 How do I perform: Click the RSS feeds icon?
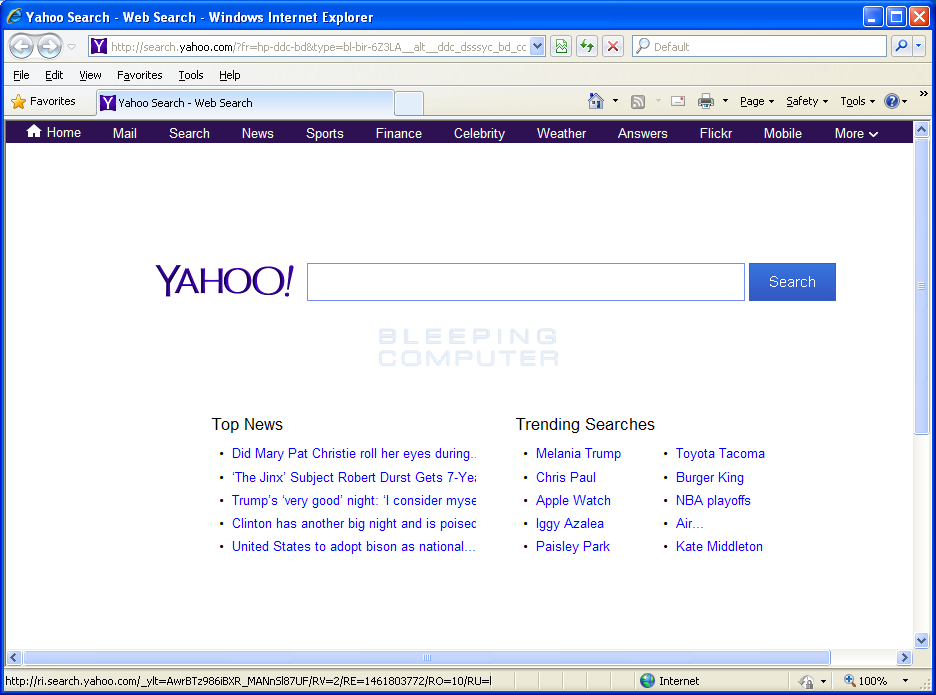(638, 102)
